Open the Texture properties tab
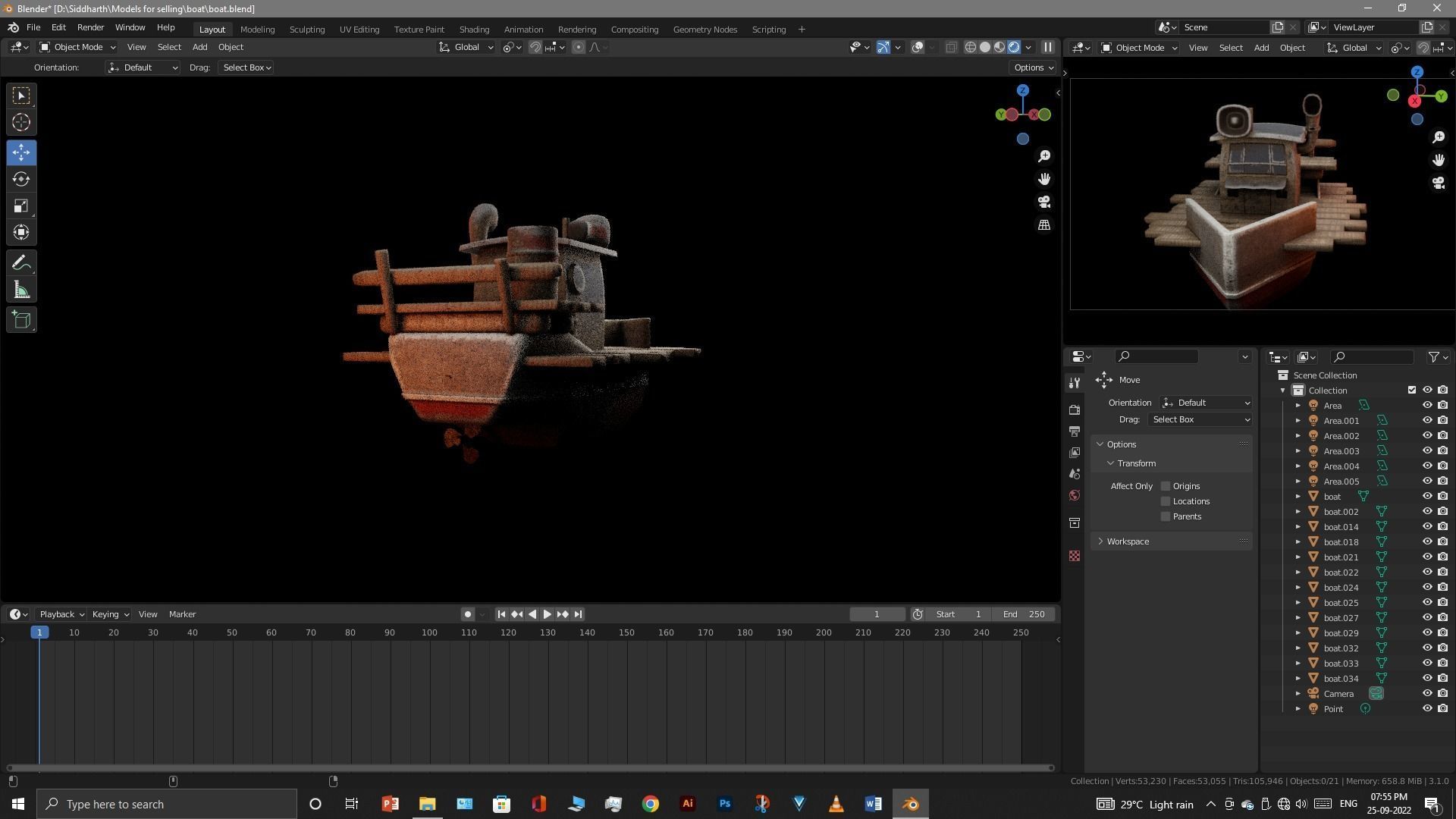 [x=1075, y=556]
